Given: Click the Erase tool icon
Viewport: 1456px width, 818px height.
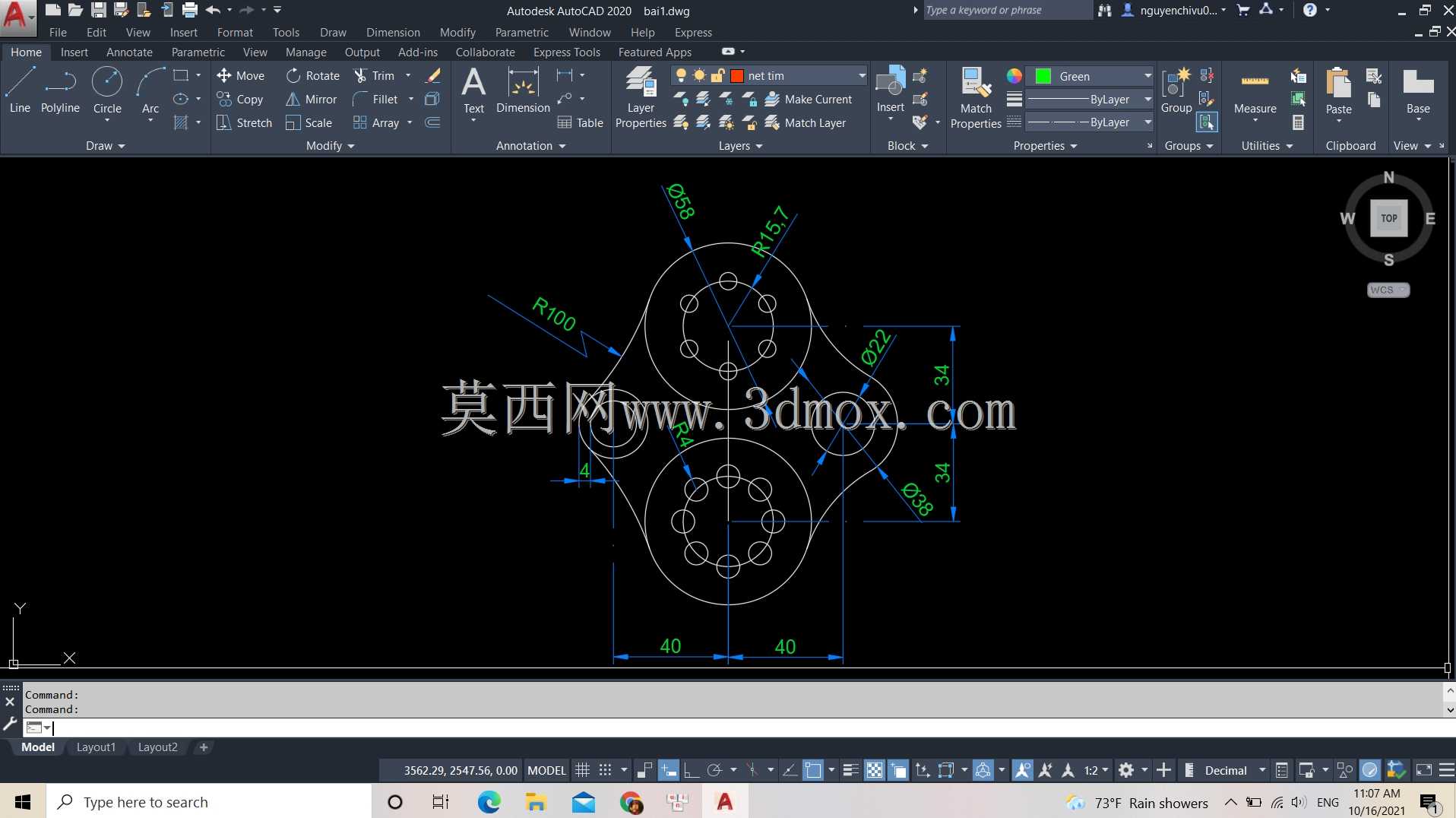Looking at the screenshot, I should (x=432, y=75).
